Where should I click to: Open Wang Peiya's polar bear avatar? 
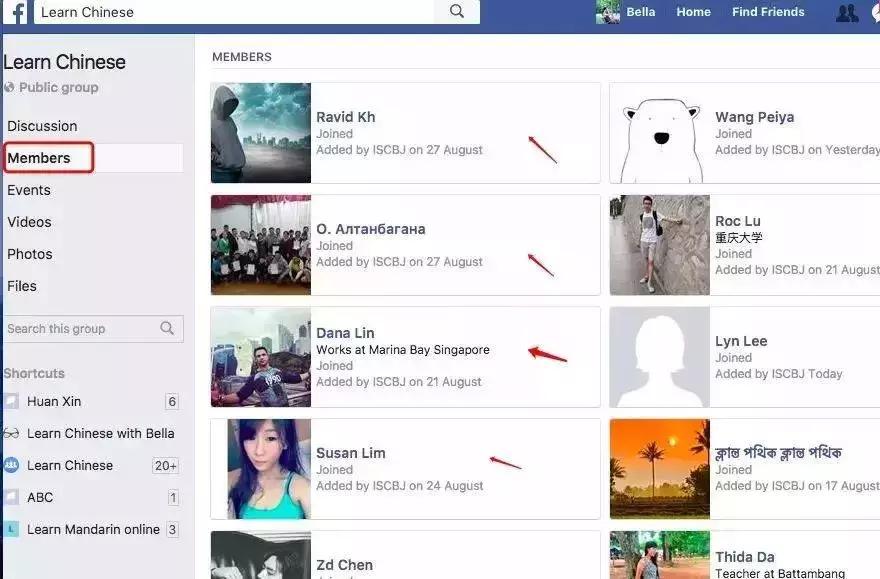pos(659,133)
